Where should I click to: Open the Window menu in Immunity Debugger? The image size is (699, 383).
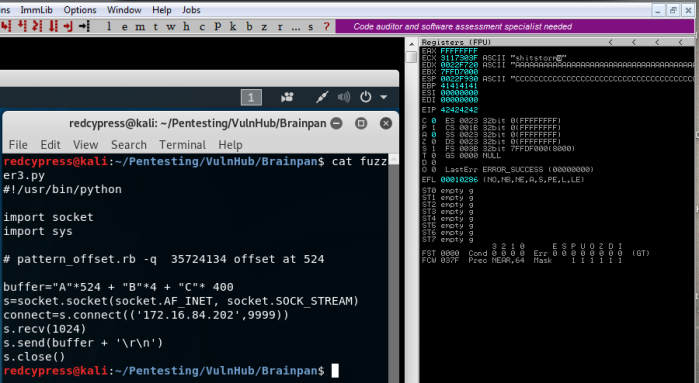click(x=124, y=9)
